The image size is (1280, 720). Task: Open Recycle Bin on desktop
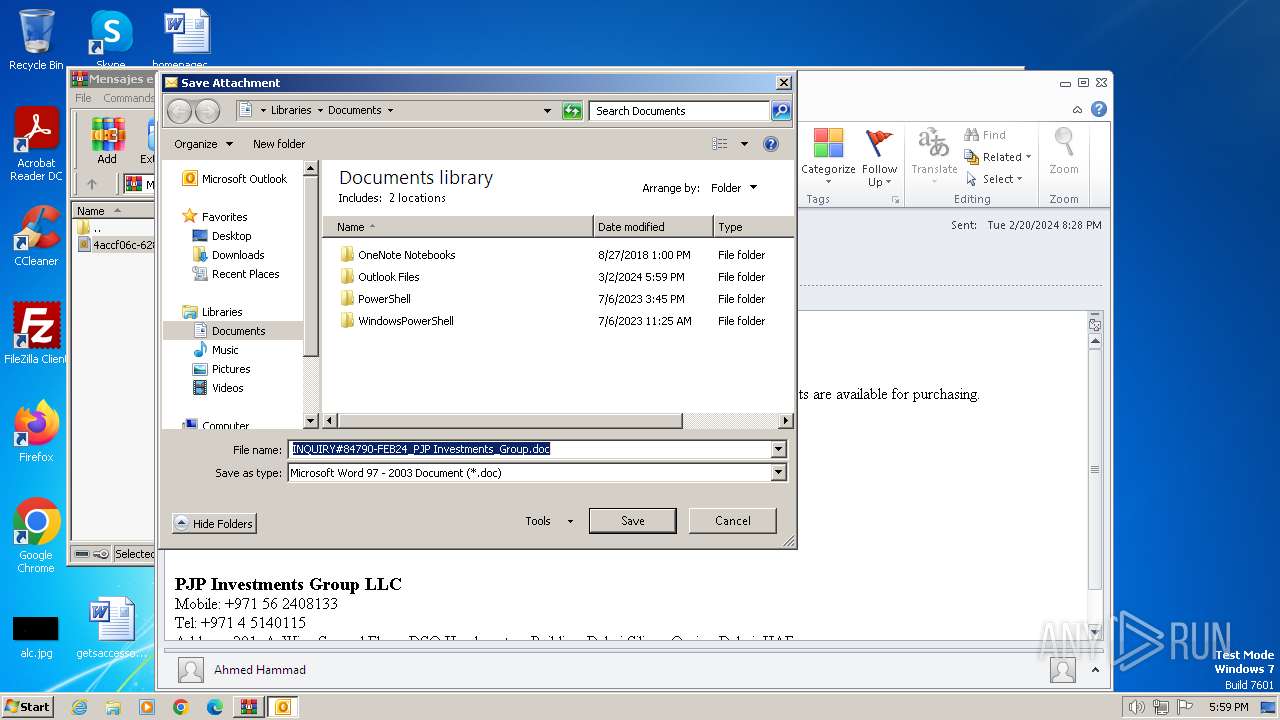pyautogui.click(x=36, y=40)
